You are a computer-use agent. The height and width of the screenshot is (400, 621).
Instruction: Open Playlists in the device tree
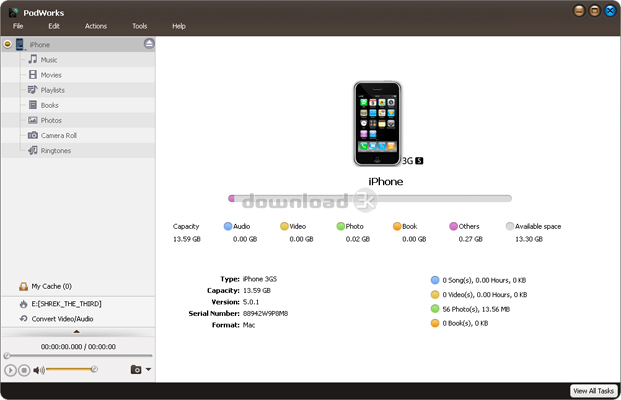[52, 90]
